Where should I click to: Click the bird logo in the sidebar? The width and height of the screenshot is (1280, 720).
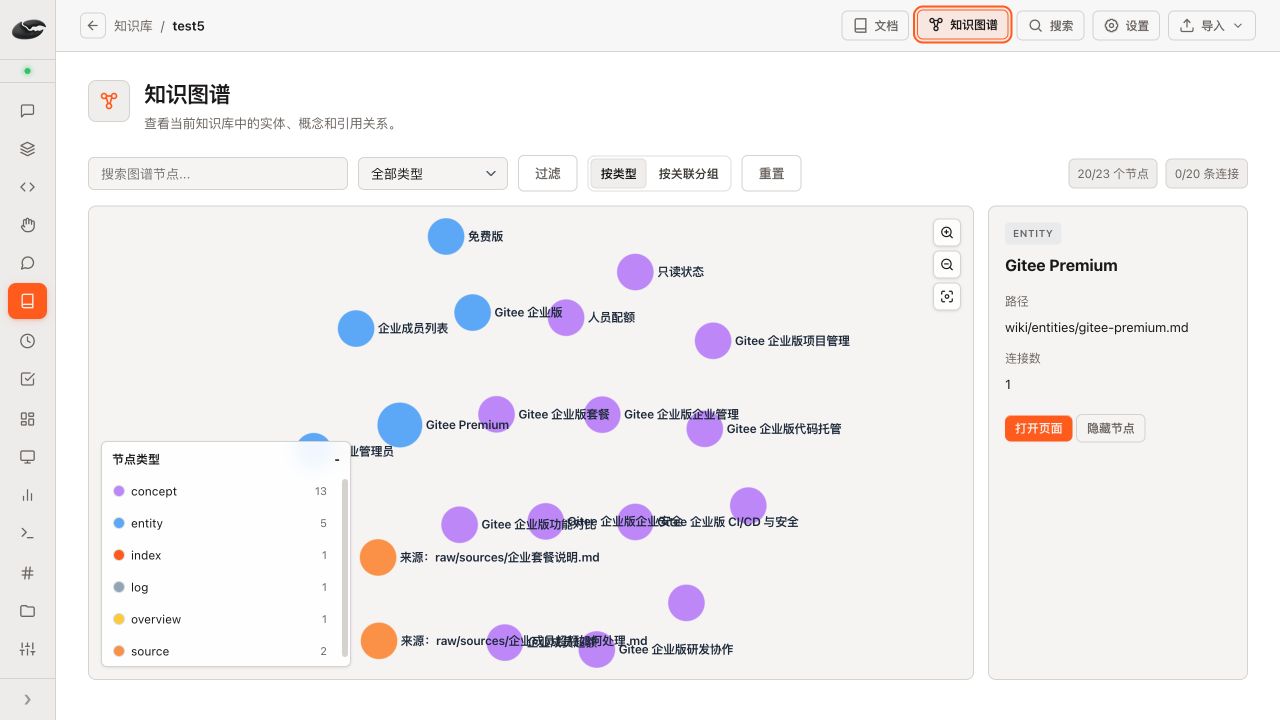coord(28,29)
